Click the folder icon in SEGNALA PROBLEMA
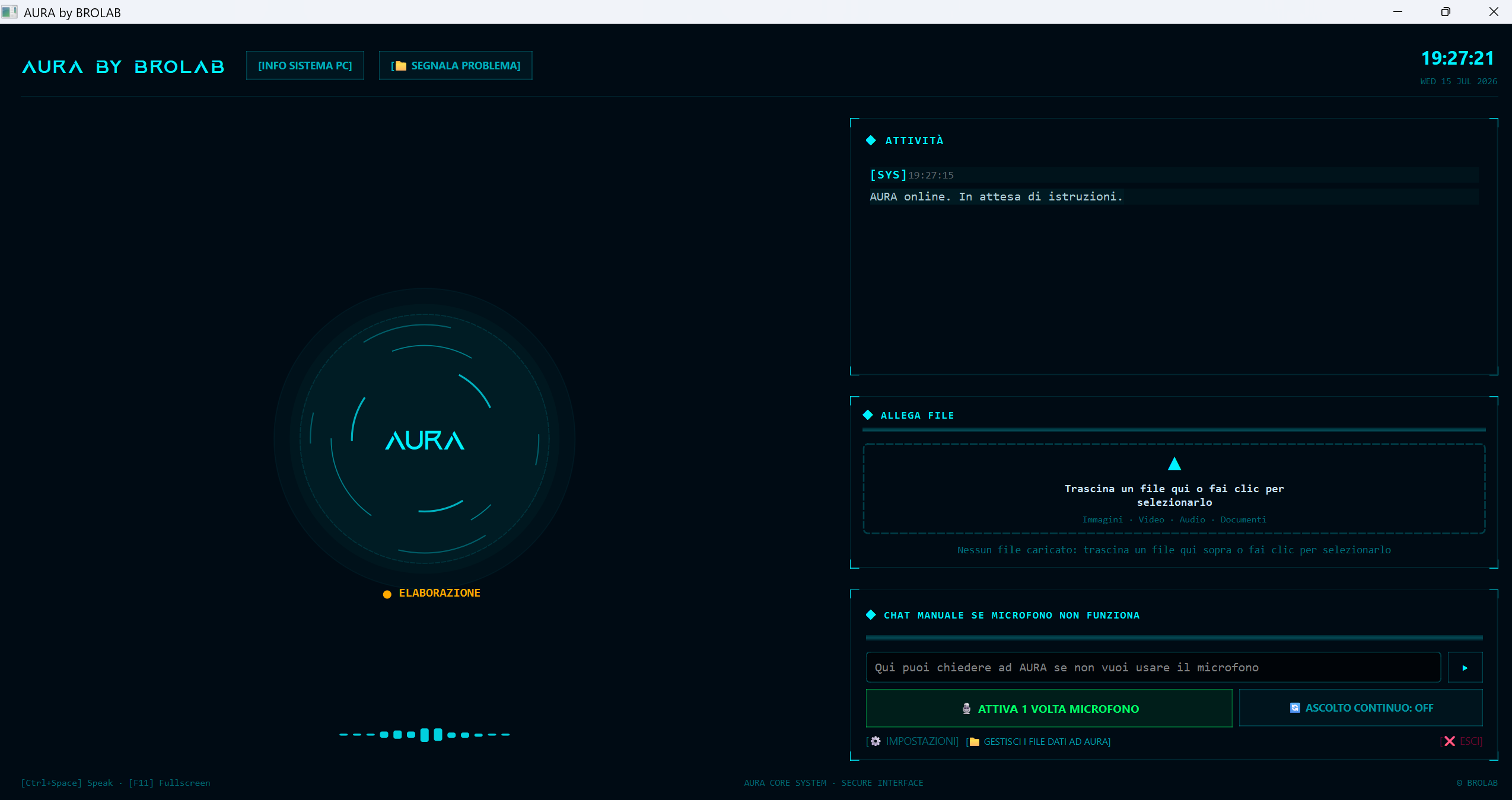This screenshot has height=800, width=1512. click(x=401, y=66)
